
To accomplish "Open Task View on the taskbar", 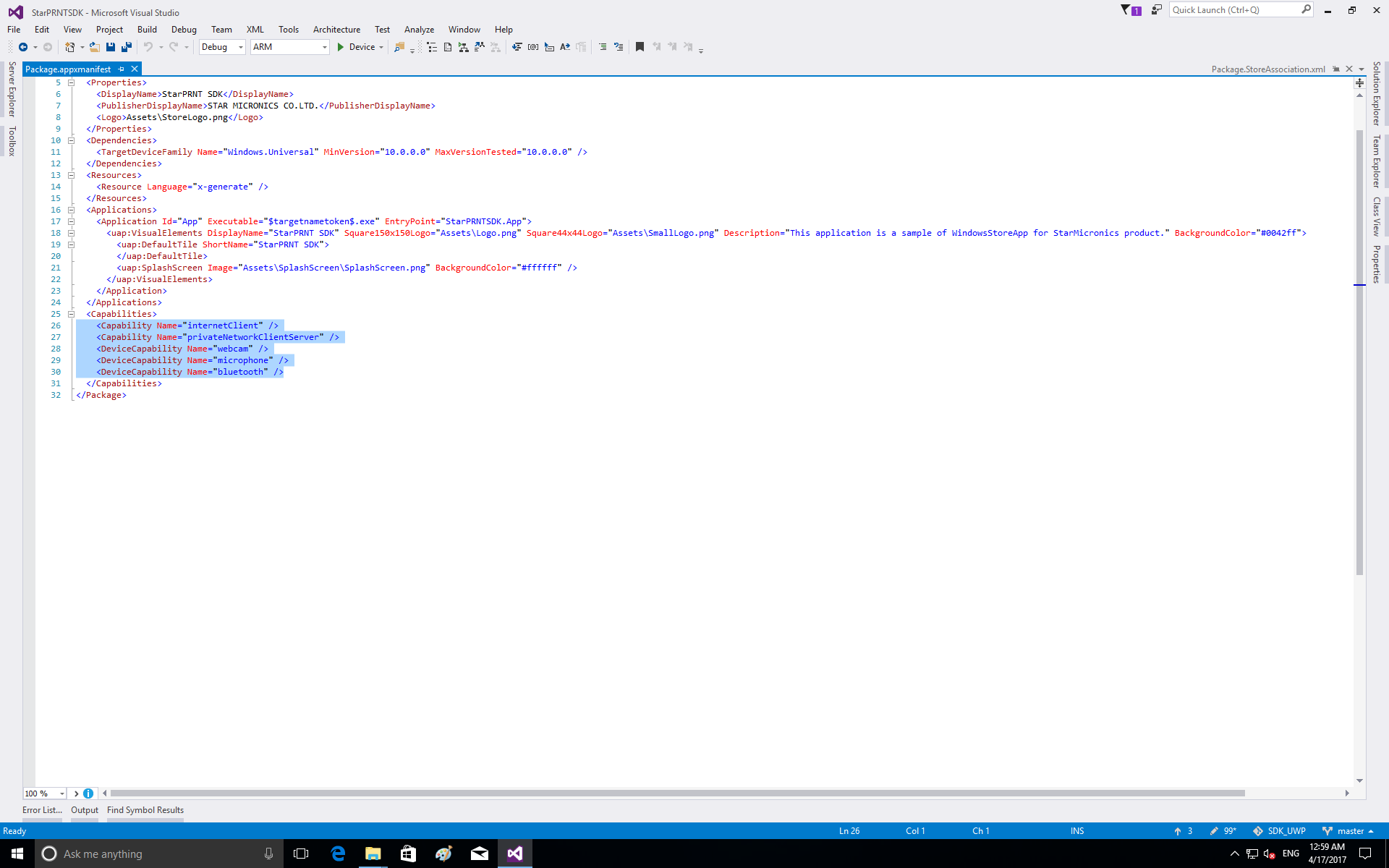I will 301,854.
